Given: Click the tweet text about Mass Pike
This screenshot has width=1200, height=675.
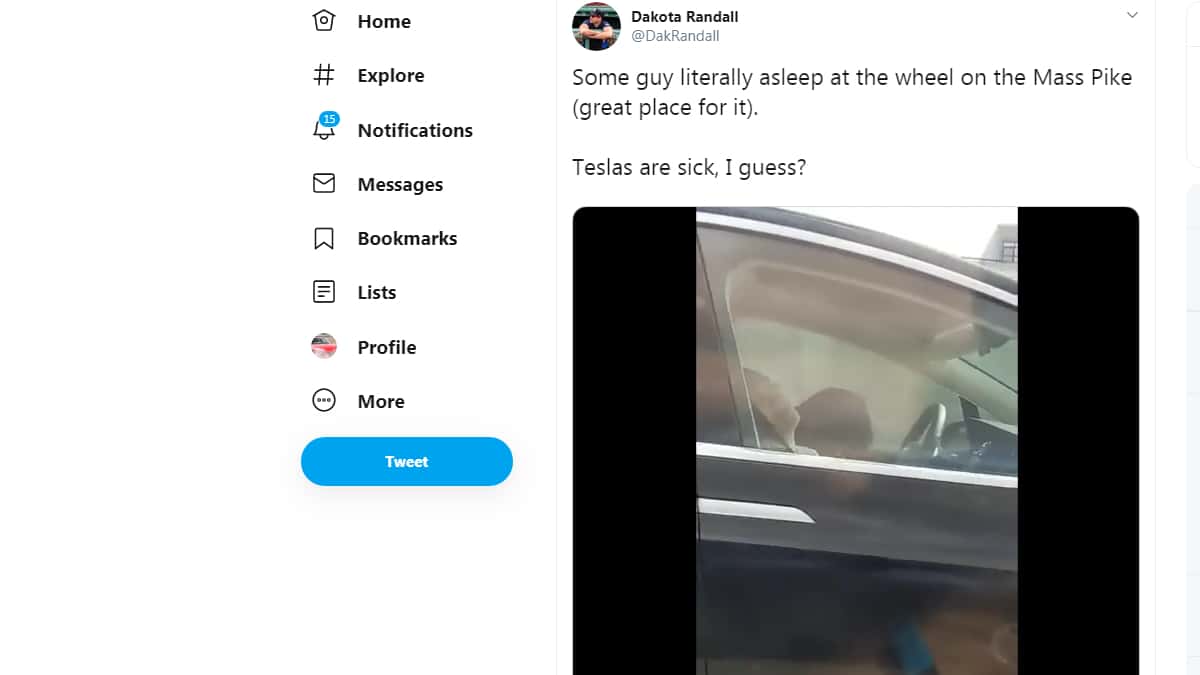Looking at the screenshot, I should (852, 122).
